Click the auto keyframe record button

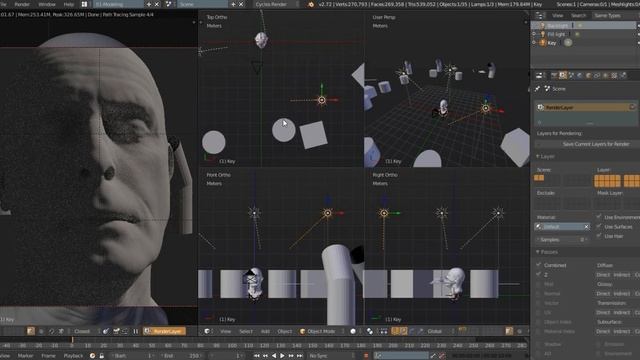click(366, 356)
